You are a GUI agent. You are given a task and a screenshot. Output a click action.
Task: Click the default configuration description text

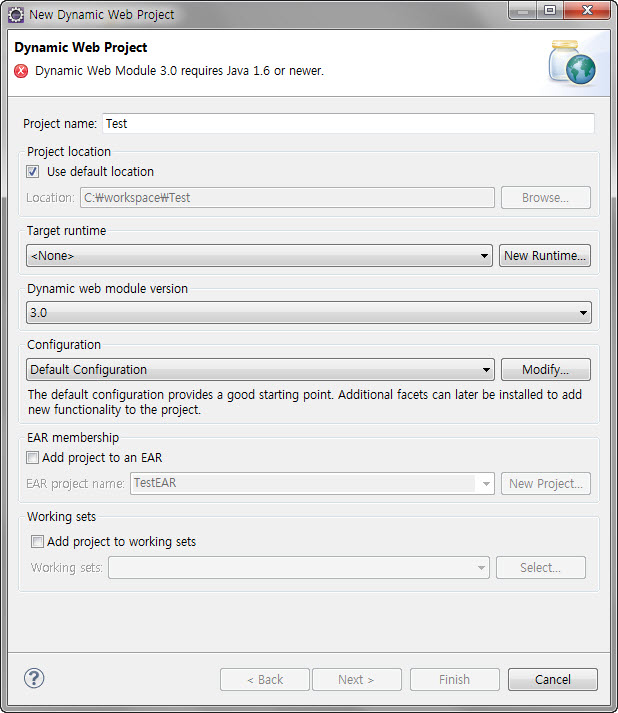coord(305,402)
